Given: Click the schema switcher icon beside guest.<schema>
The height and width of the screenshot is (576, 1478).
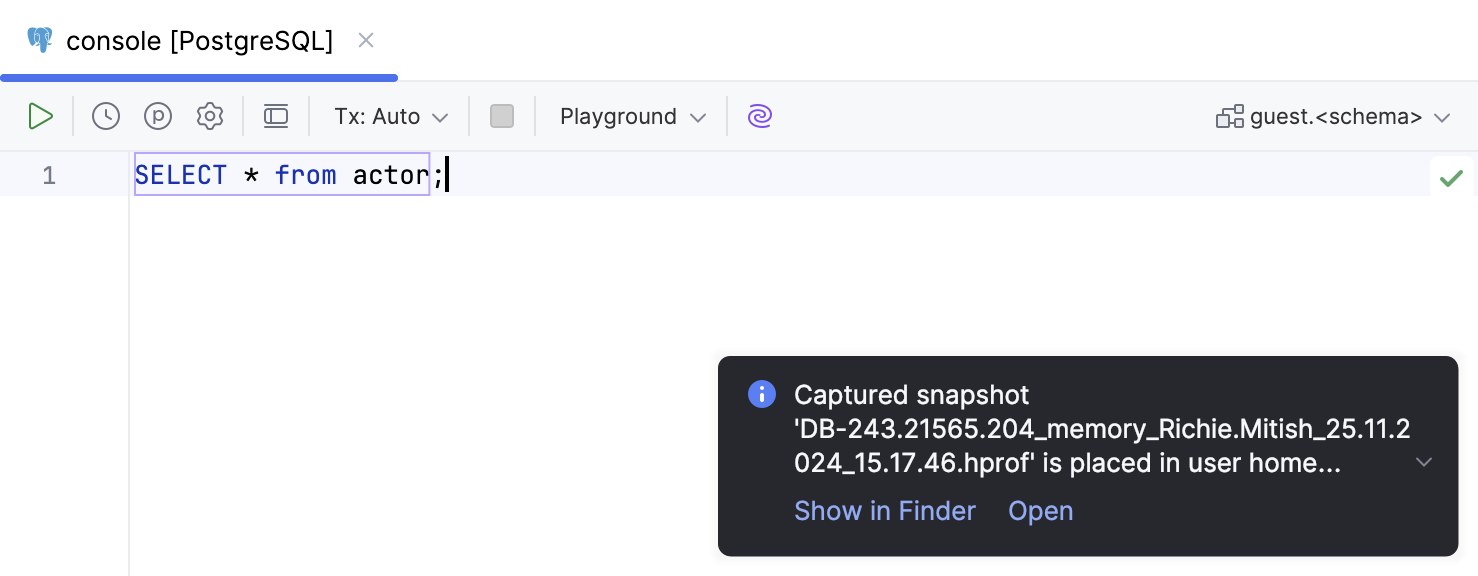Looking at the screenshot, I should 1230,116.
